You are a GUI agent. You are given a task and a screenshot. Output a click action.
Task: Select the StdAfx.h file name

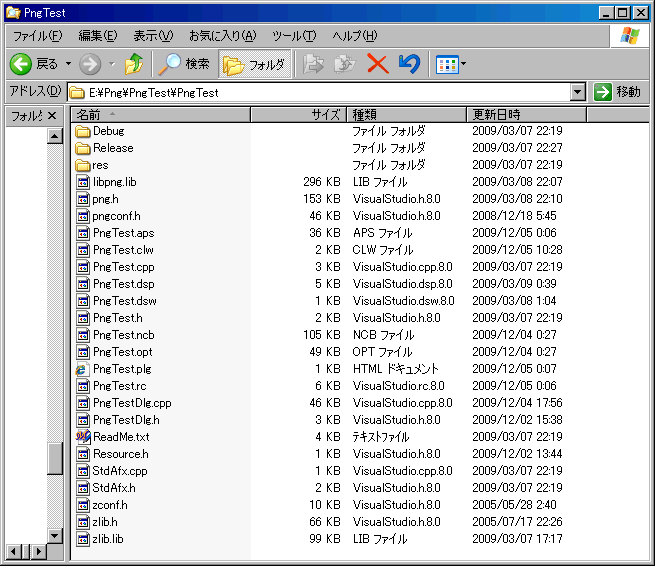coord(114,488)
